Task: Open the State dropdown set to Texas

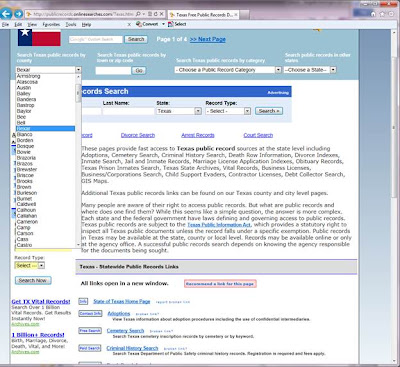Action: [x=179, y=111]
